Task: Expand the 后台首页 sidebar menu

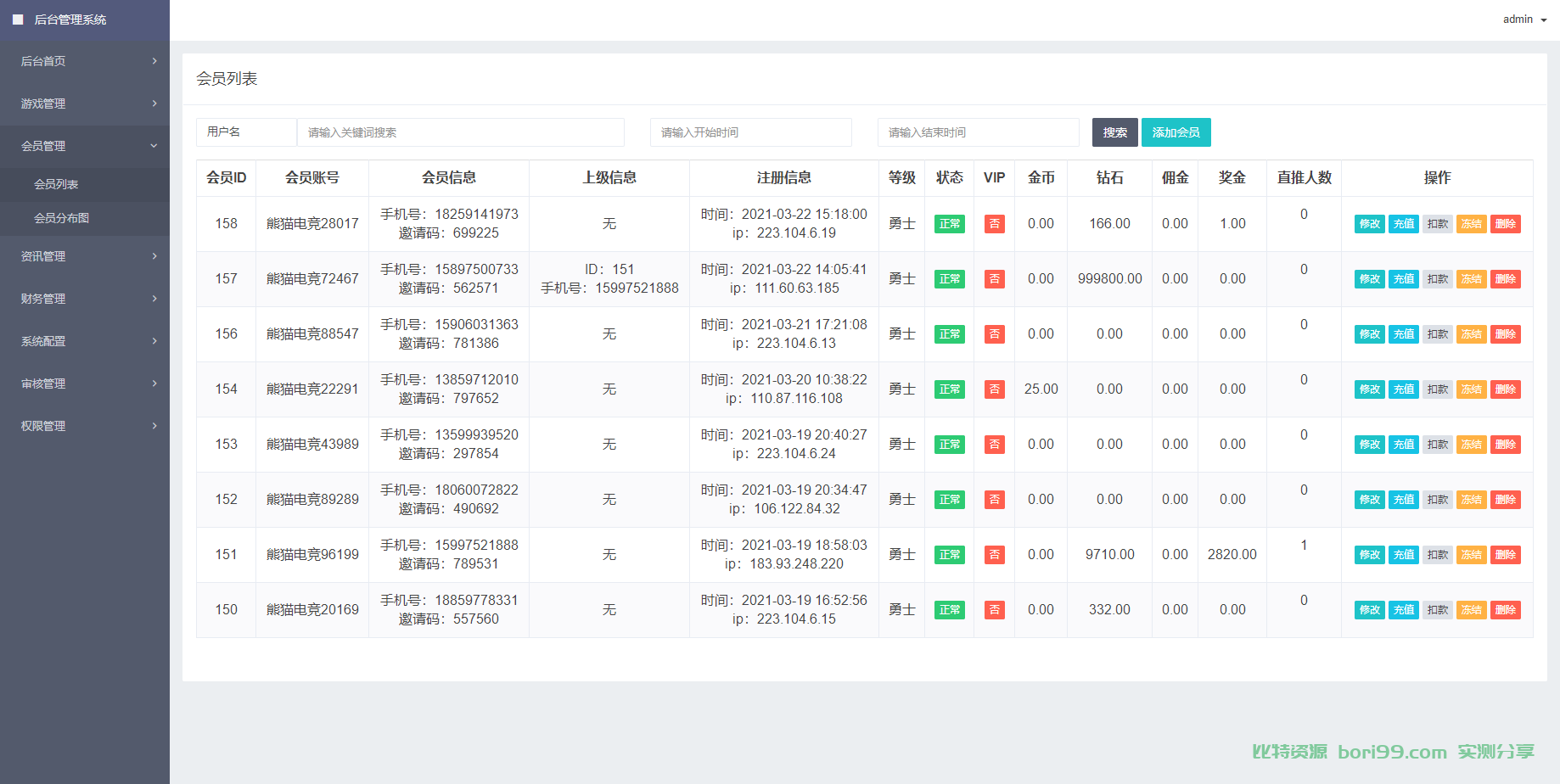Action: pos(85,61)
